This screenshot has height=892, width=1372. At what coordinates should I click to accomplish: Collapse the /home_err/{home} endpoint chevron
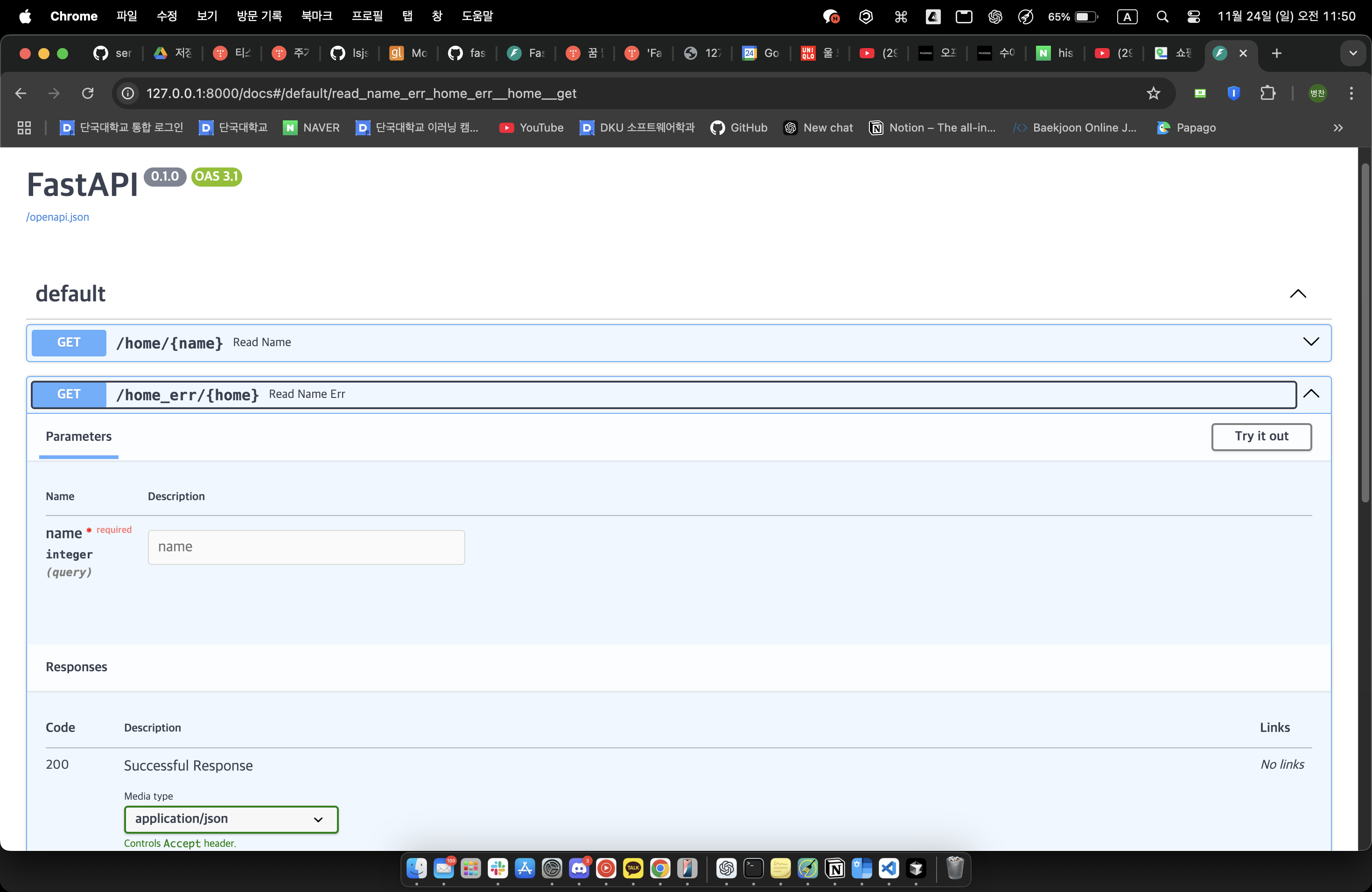point(1311,394)
